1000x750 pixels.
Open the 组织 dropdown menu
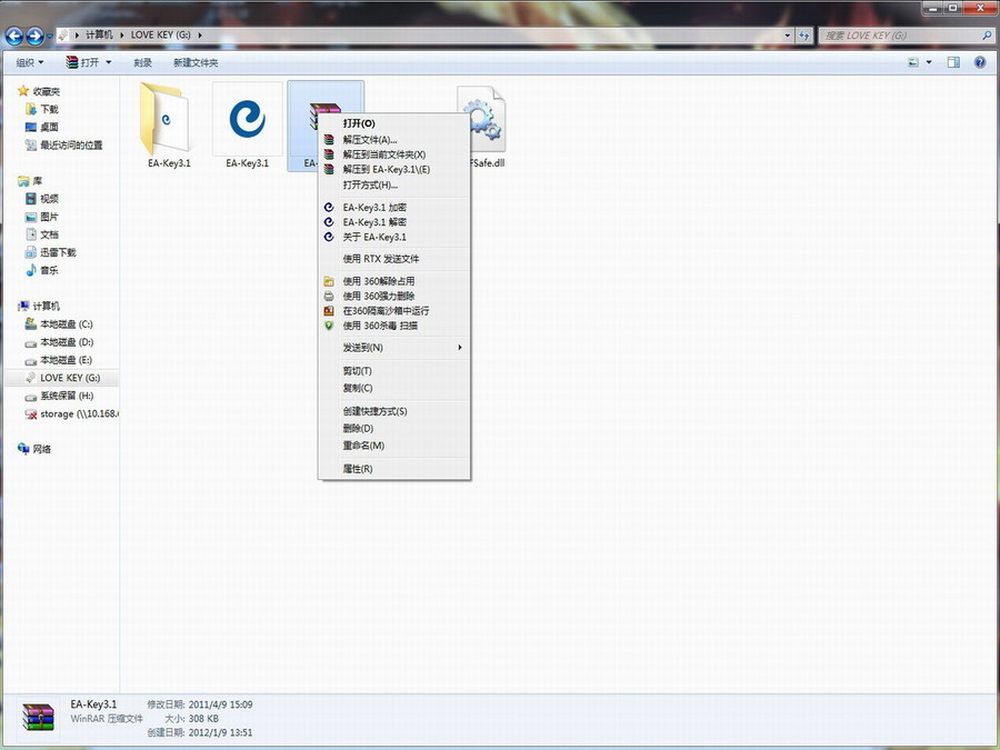[30, 62]
